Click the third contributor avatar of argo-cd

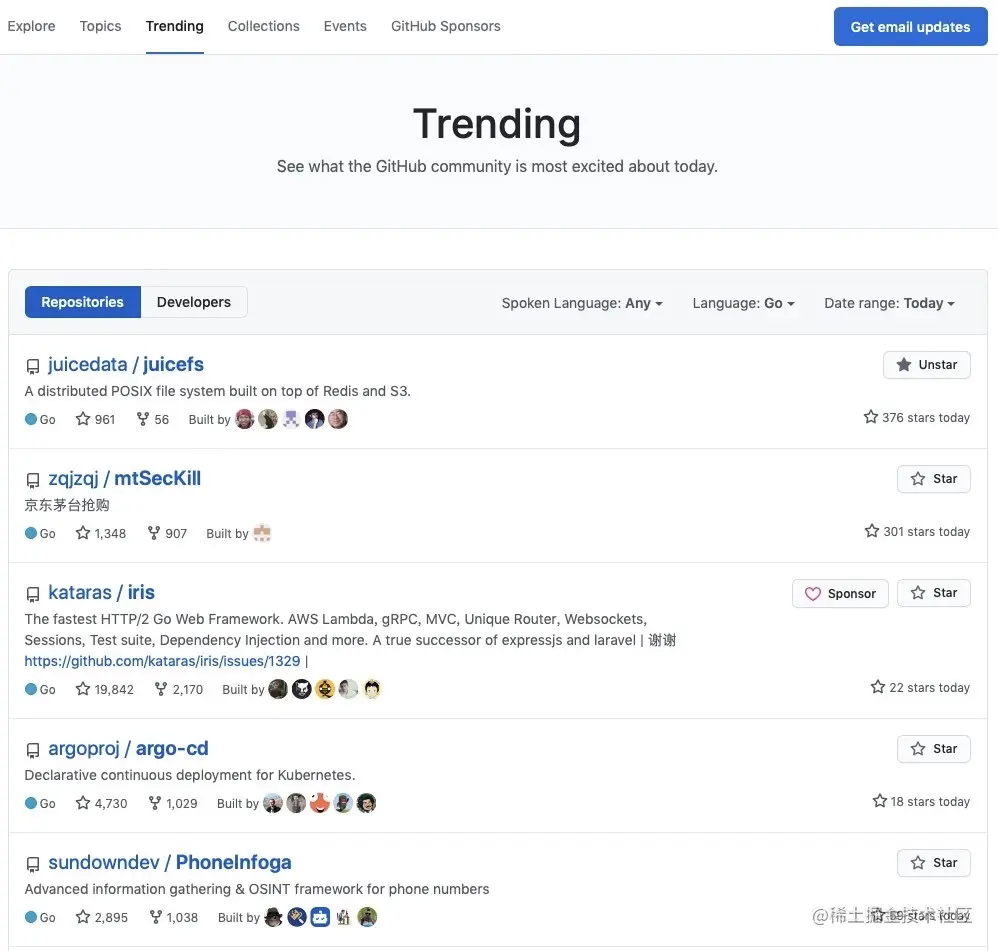pos(320,803)
